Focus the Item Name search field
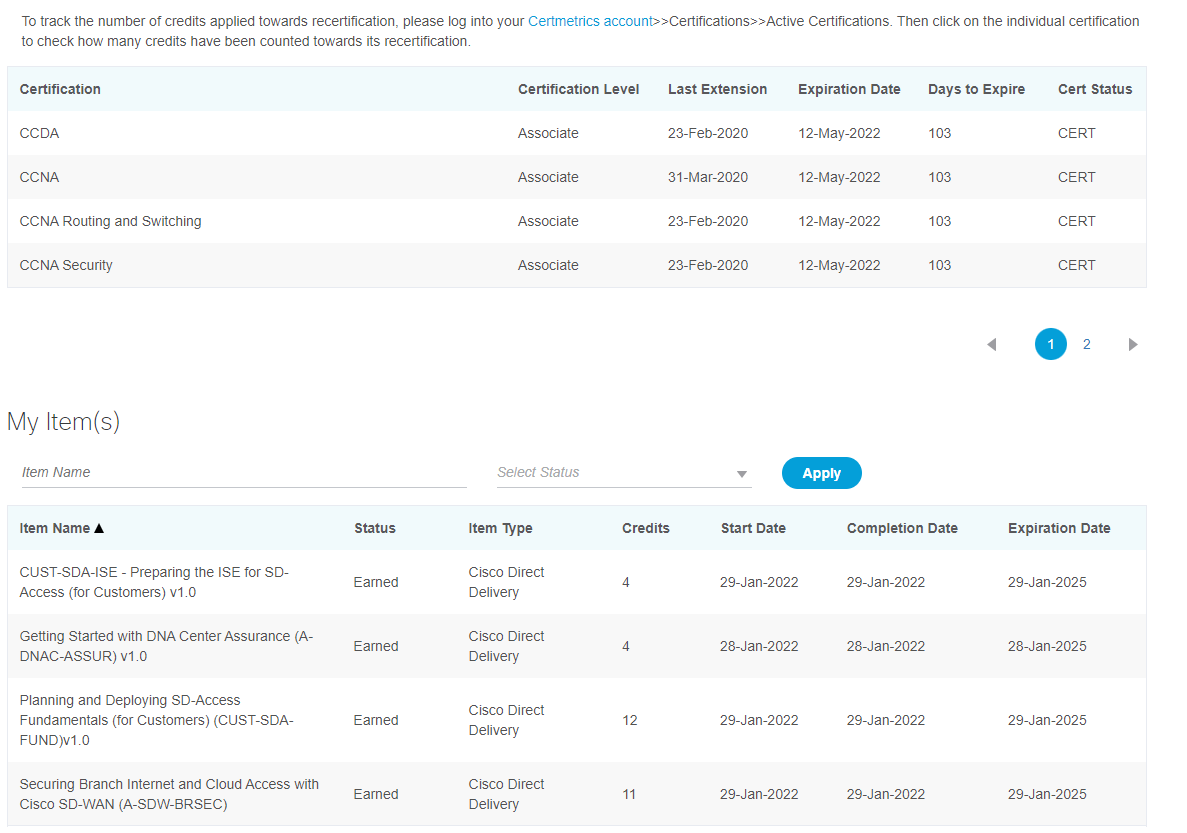 pyautogui.click(x=244, y=473)
